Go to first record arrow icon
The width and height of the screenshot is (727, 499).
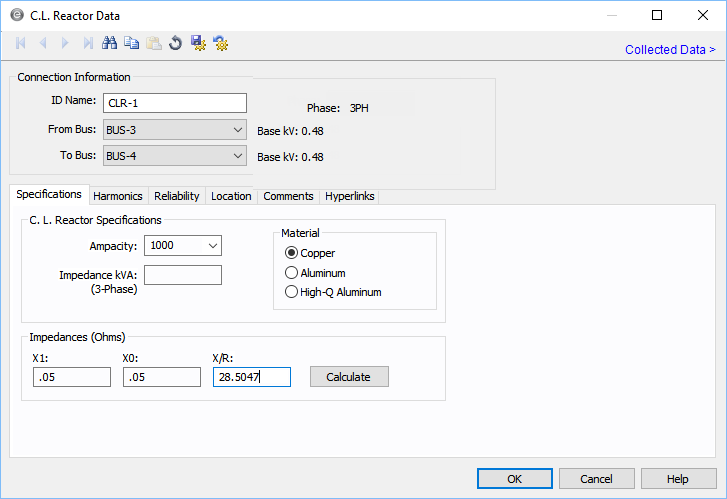click(20, 43)
